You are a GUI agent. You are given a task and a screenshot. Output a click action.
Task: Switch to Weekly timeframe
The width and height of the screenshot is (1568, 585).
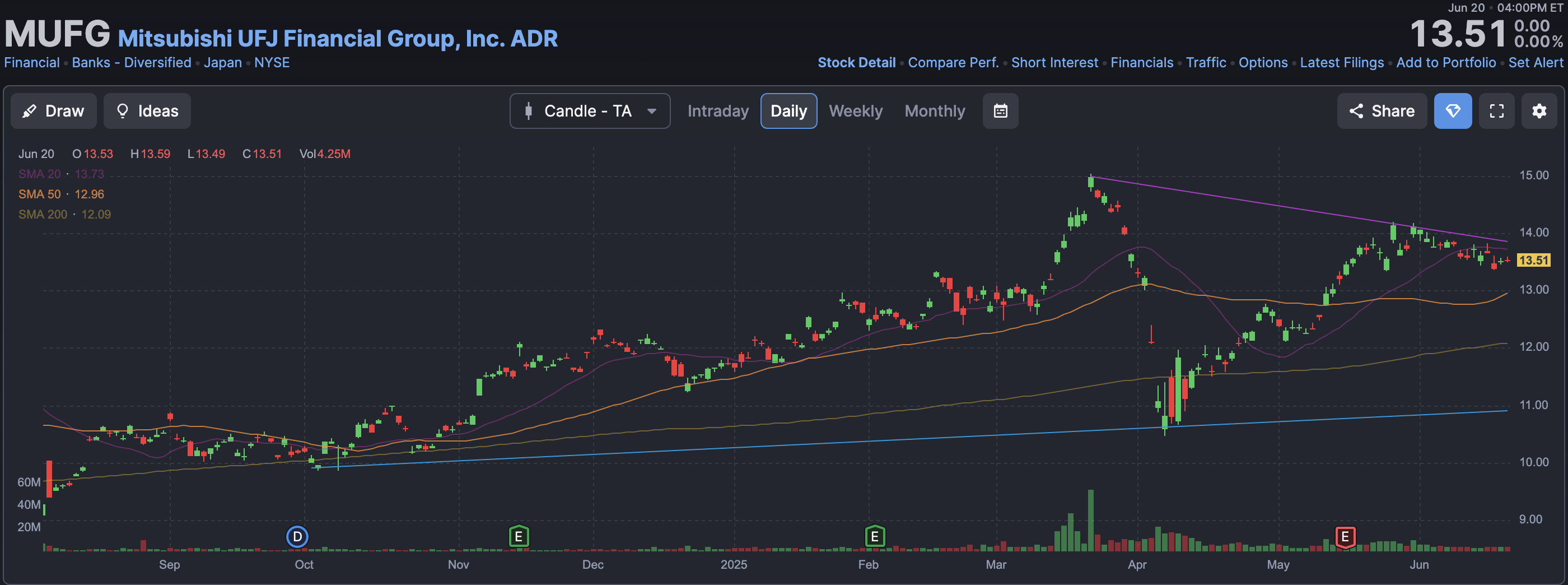[855, 111]
